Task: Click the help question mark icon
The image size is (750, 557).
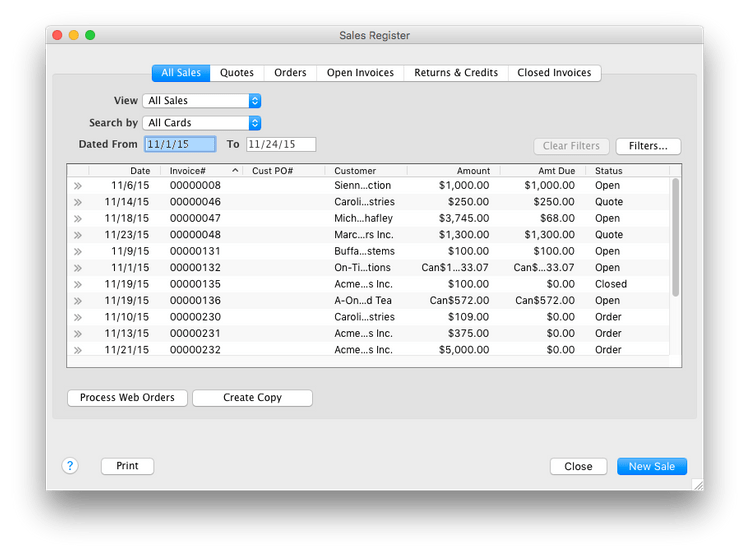Action: click(70, 466)
